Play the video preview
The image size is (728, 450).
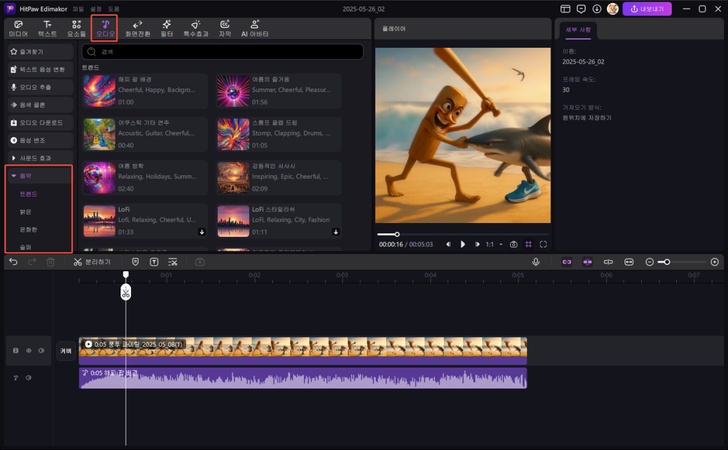[x=462, y=244]
